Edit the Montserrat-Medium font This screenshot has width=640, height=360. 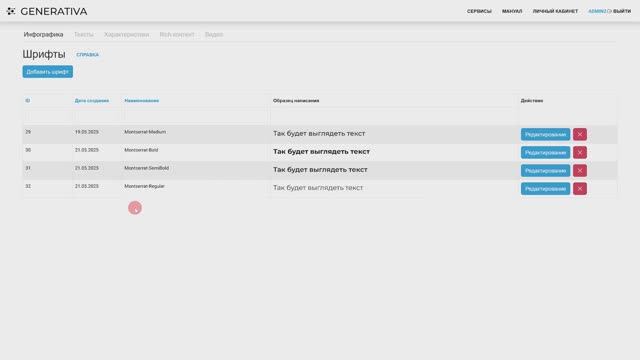pos(545,134)
